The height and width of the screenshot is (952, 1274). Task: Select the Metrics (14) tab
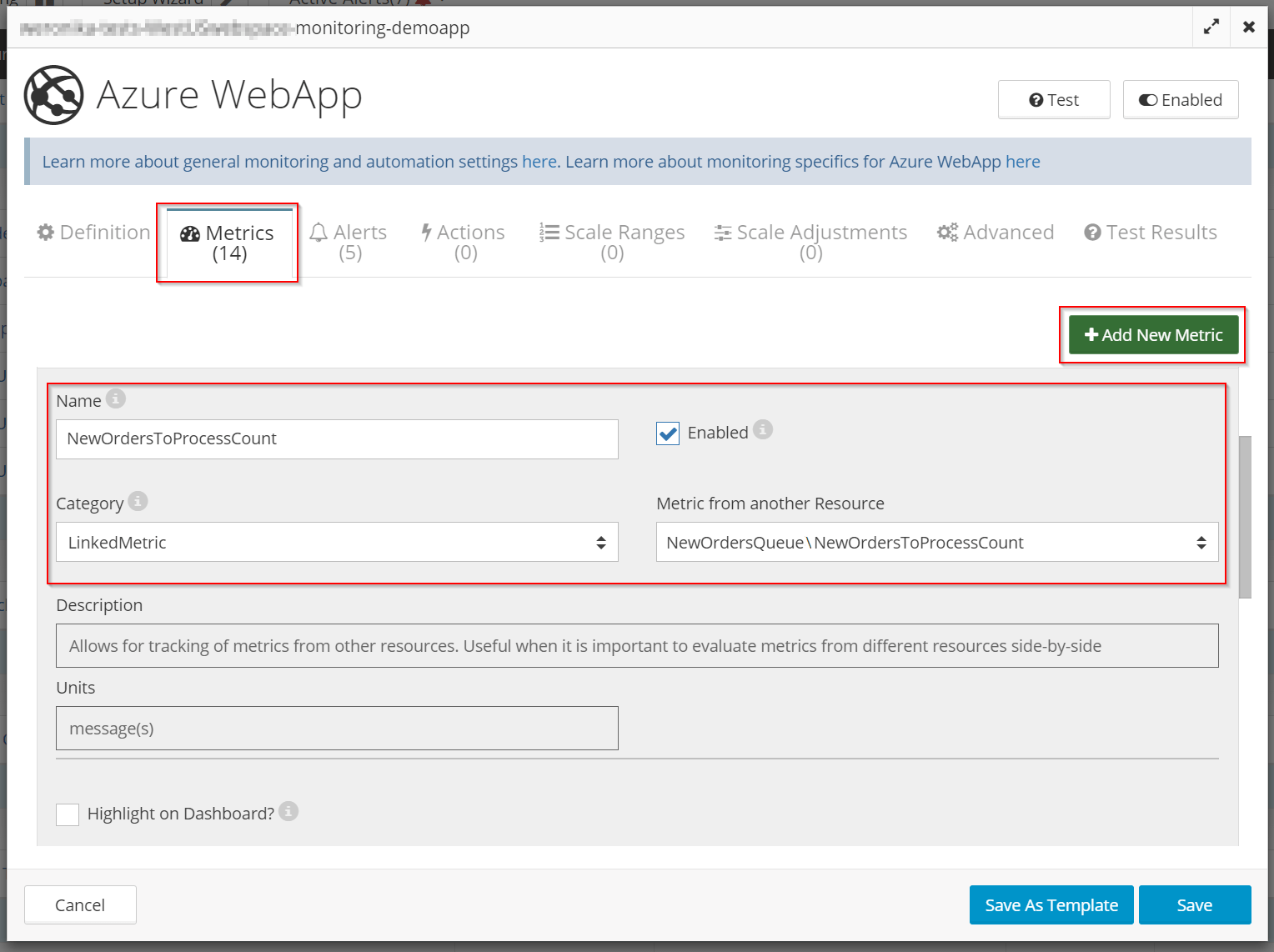[x=229, y=243]
